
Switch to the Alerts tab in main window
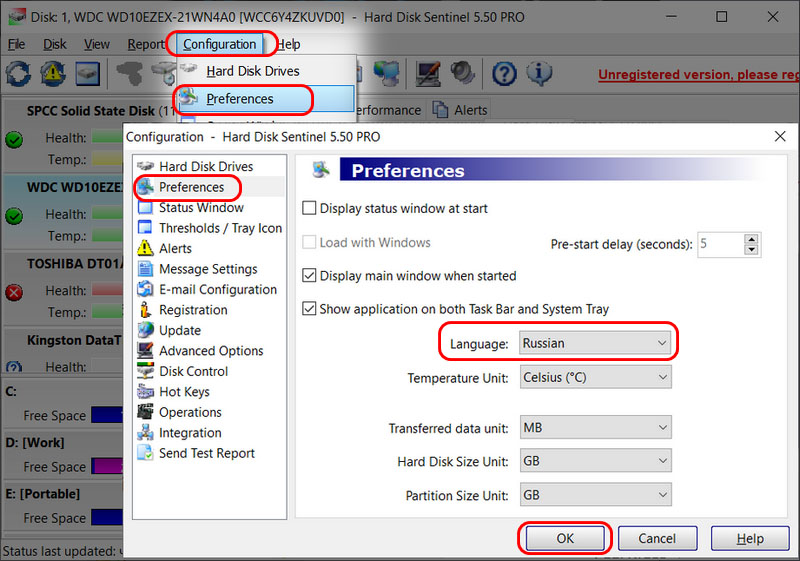pos(460,110)
